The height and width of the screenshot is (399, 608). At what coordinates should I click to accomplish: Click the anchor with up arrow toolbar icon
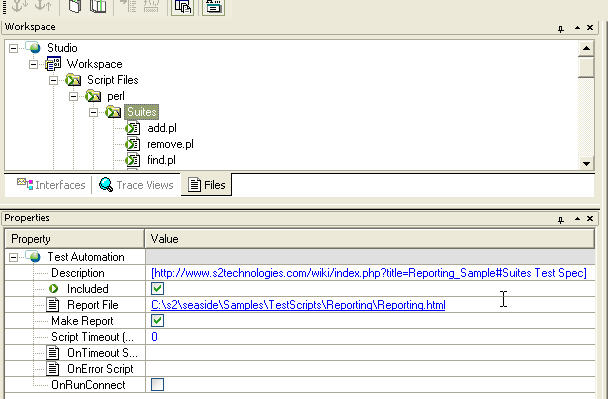tap(43, 5)
